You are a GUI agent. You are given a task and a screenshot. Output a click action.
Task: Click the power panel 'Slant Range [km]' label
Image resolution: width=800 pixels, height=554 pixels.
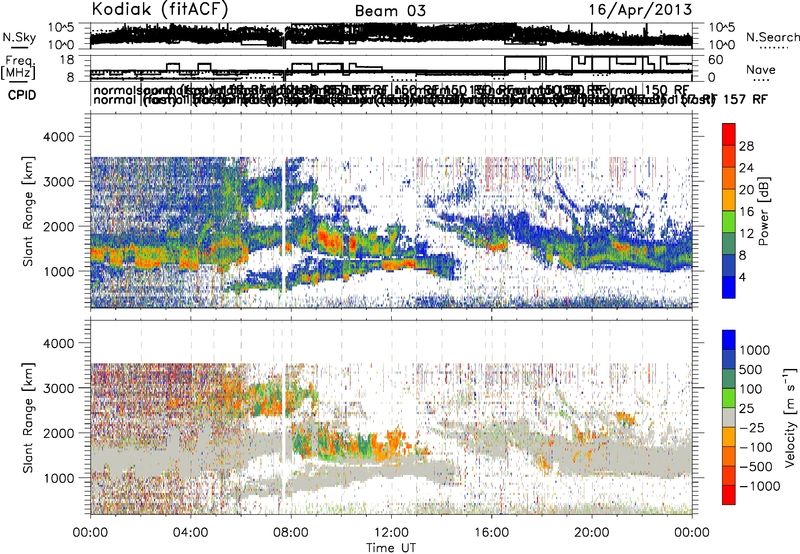29,211
